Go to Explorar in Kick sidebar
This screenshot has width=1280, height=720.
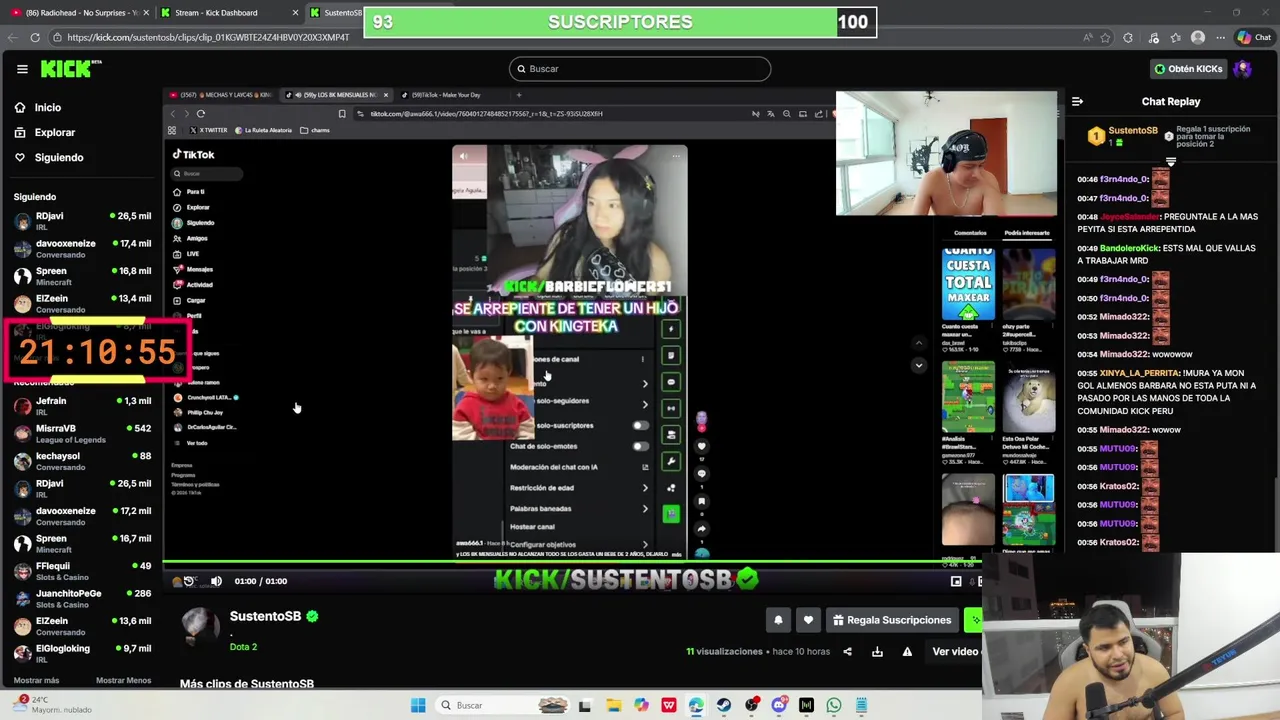(x=54, y=132)
